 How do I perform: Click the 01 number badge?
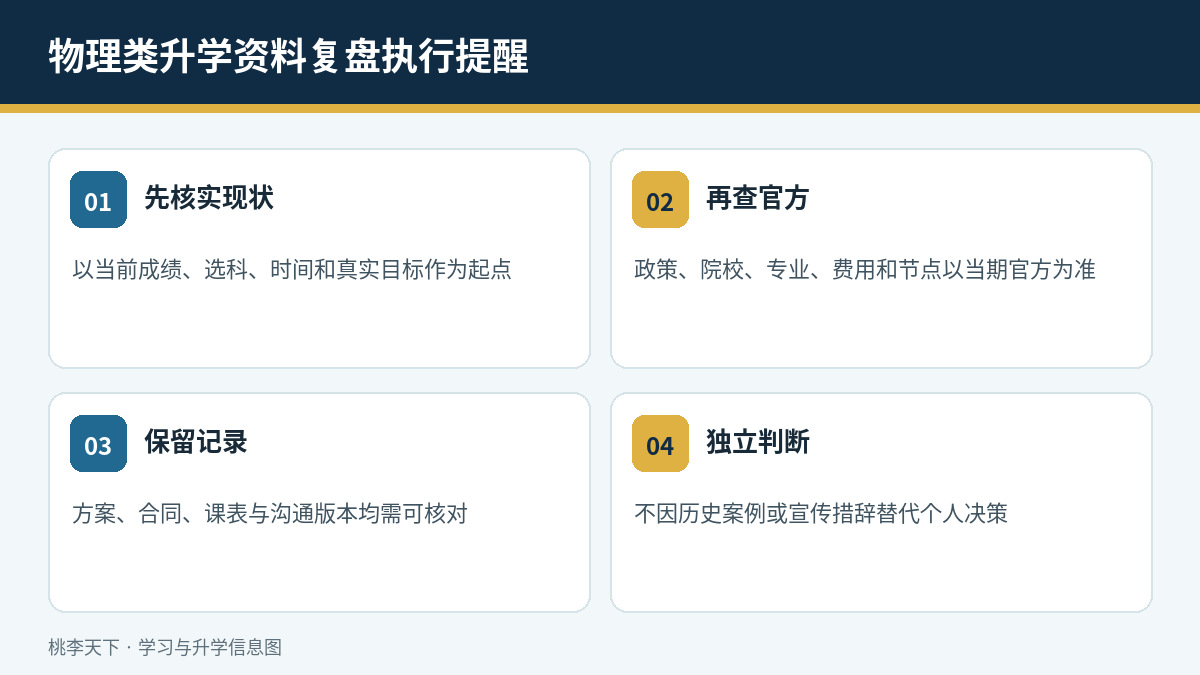click(x=98, y=200)
